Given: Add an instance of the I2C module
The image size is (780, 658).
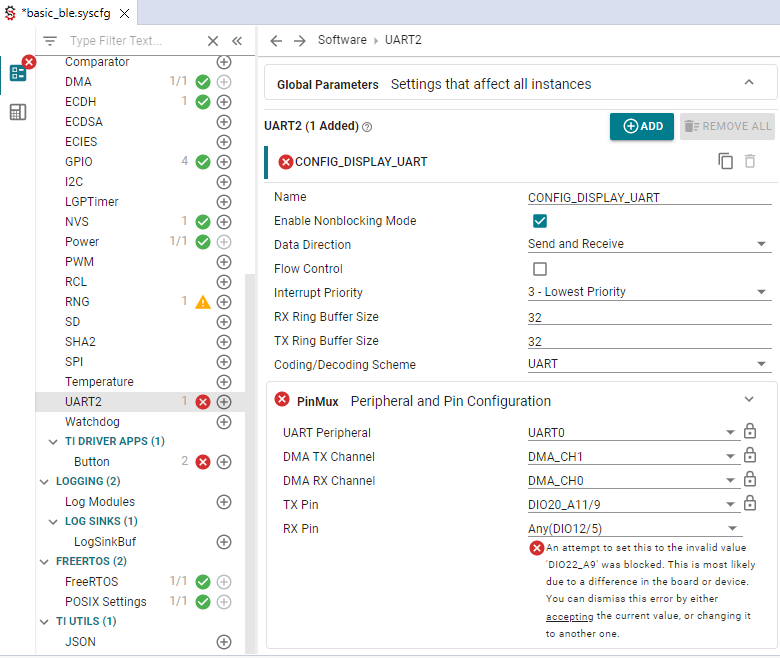Looking at the screenshot, I should pos(224,182).
